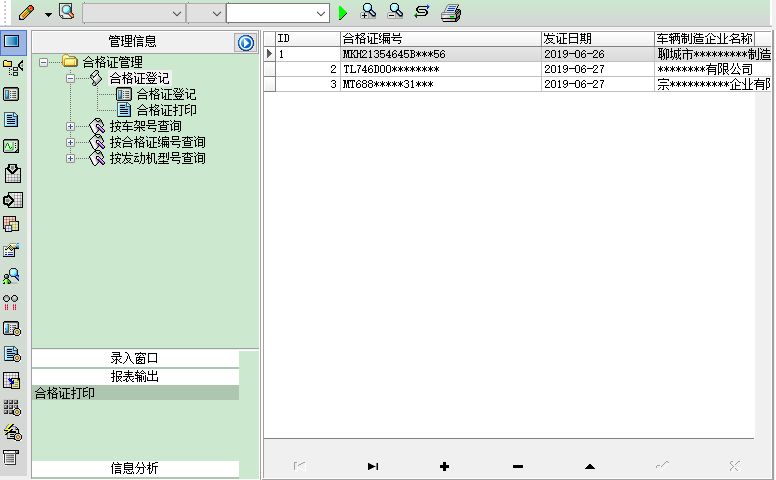Select the 合格证管理 folder in tree
Screen dimensions: 776x480
112,62
